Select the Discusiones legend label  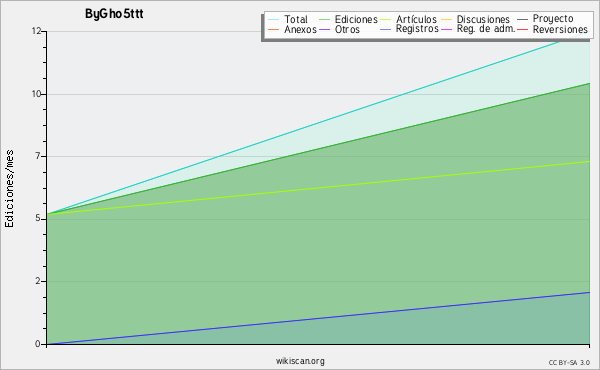tap(483, 19)
